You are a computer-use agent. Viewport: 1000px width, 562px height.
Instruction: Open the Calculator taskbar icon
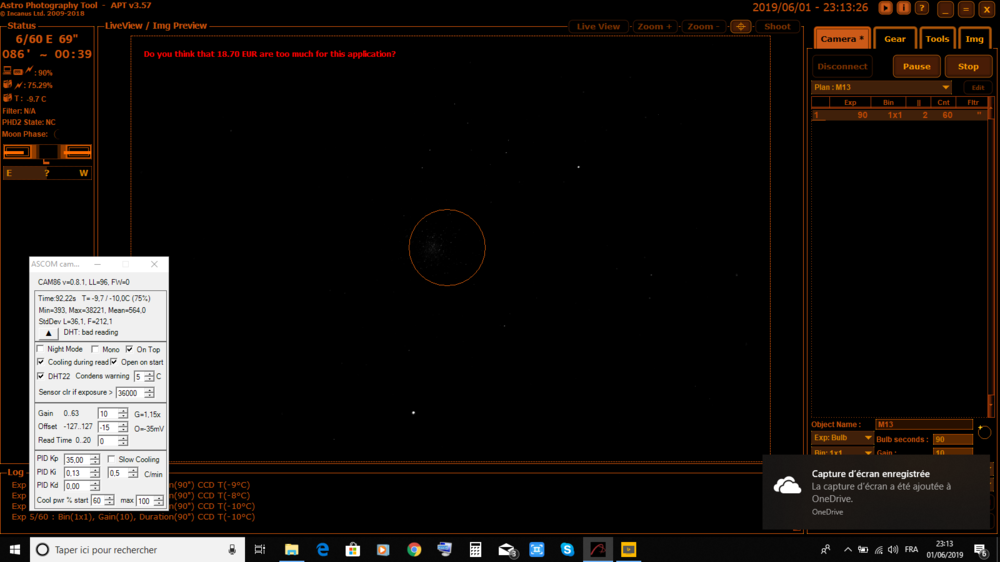click(x=475, y=549)
